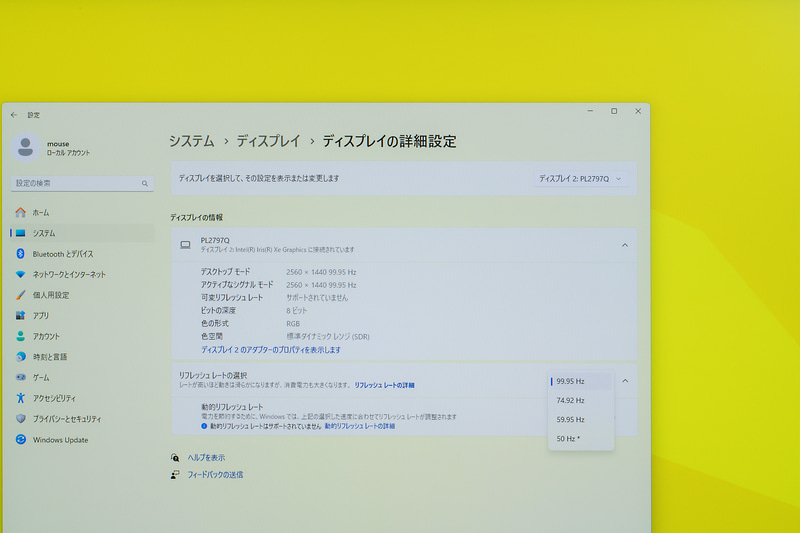Open 個人用設定 page
800x533 pixels.
point(82,295)
